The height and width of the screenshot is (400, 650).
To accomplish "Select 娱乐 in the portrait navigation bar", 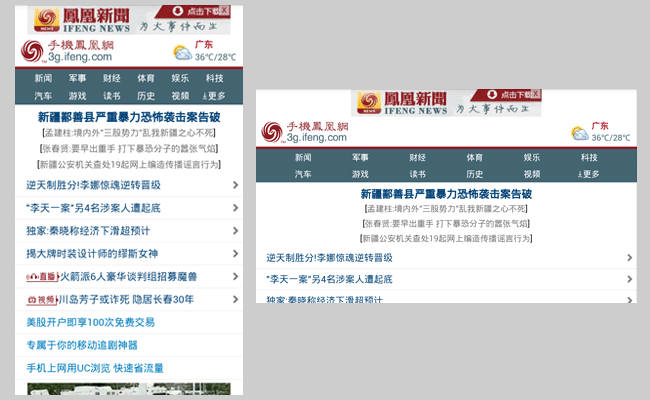I will tap(180, 78).
